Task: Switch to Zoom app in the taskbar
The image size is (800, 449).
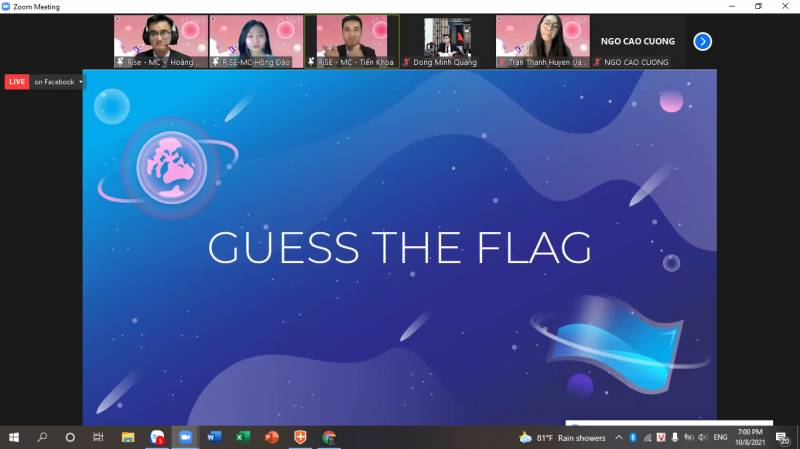Action: (x=185, y=437)
